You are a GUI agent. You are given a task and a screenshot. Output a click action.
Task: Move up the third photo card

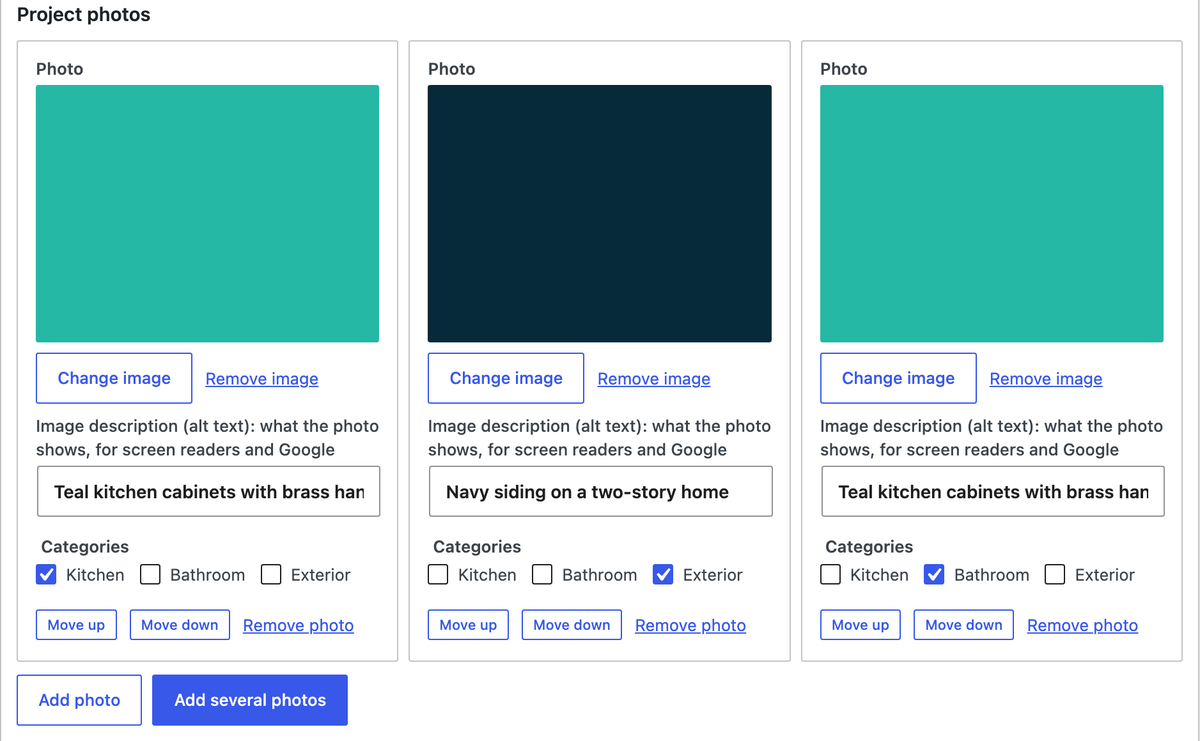(860, 625)
